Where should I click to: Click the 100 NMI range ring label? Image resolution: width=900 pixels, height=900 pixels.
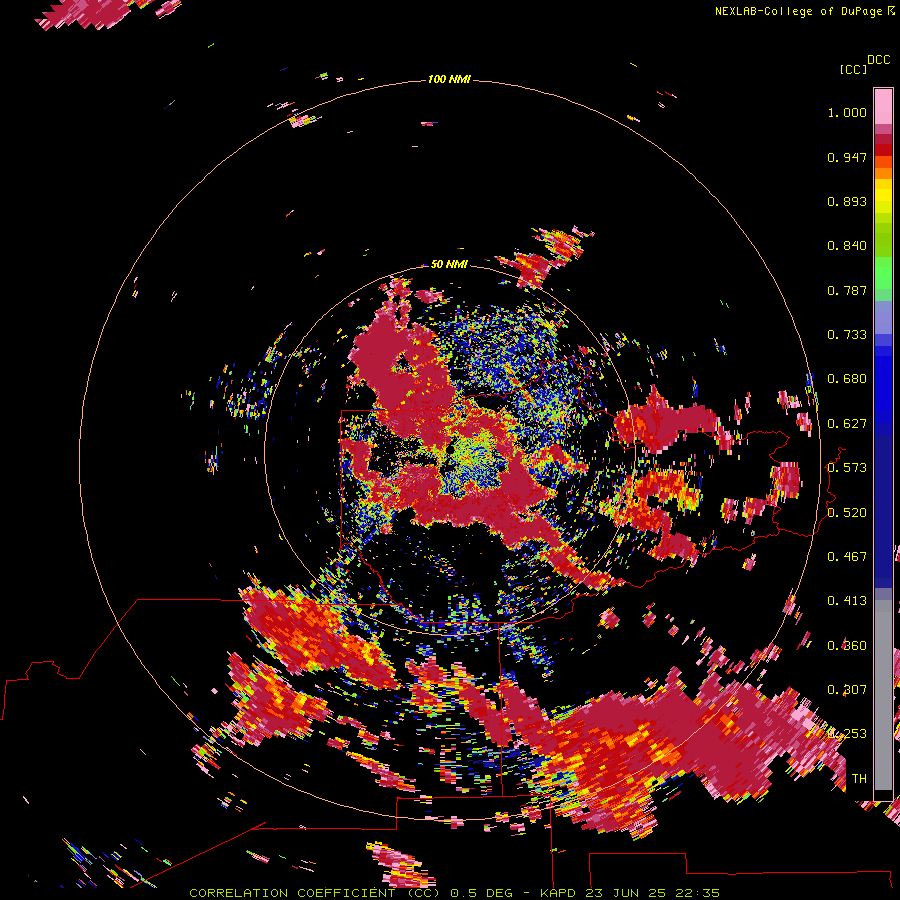[449, 79]
